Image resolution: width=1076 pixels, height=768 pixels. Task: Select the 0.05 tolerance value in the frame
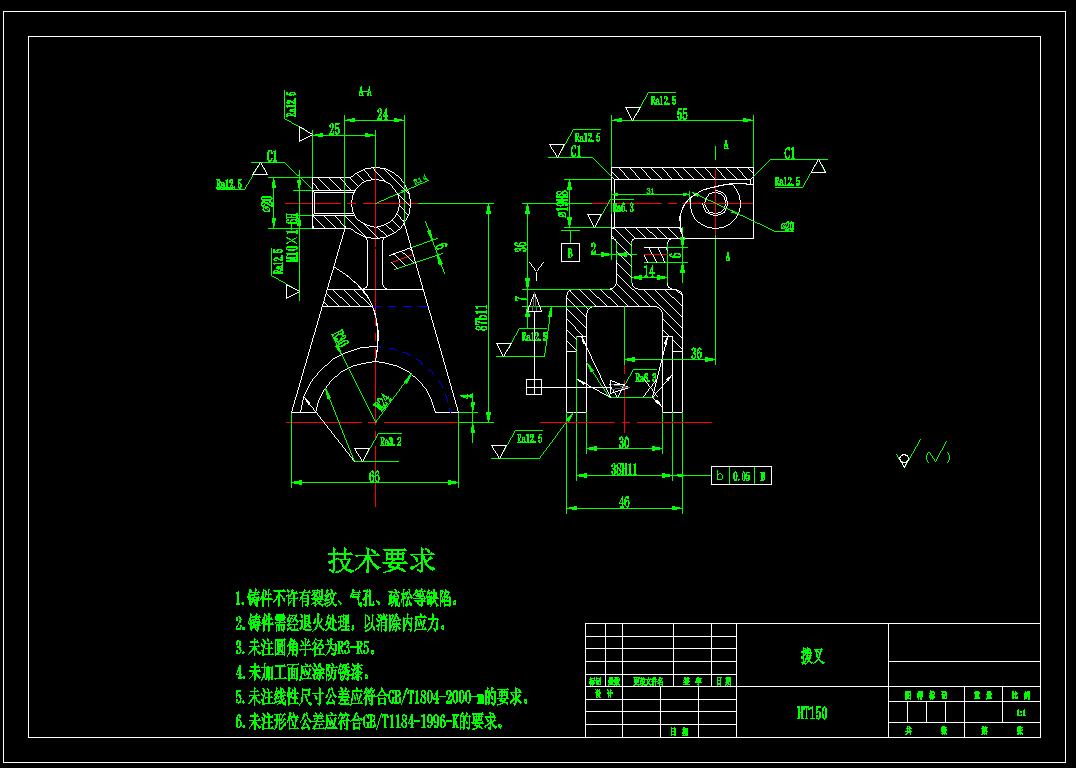(741, 476)
